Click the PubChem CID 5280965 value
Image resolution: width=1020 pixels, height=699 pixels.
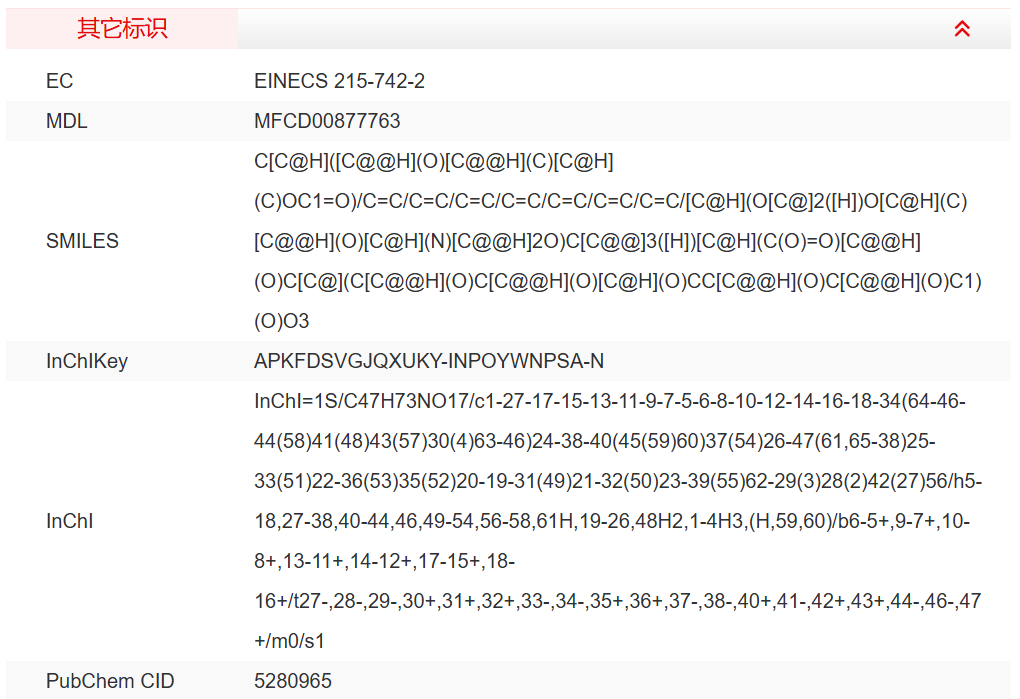coord(293,681)
